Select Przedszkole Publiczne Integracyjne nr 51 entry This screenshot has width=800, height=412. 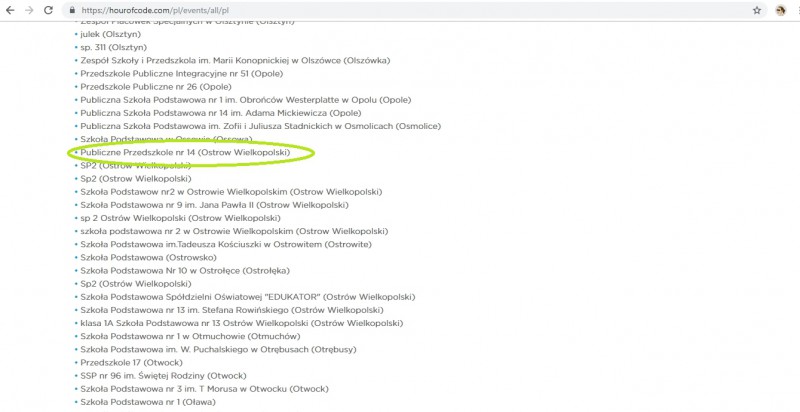click(x=182, y=73)
